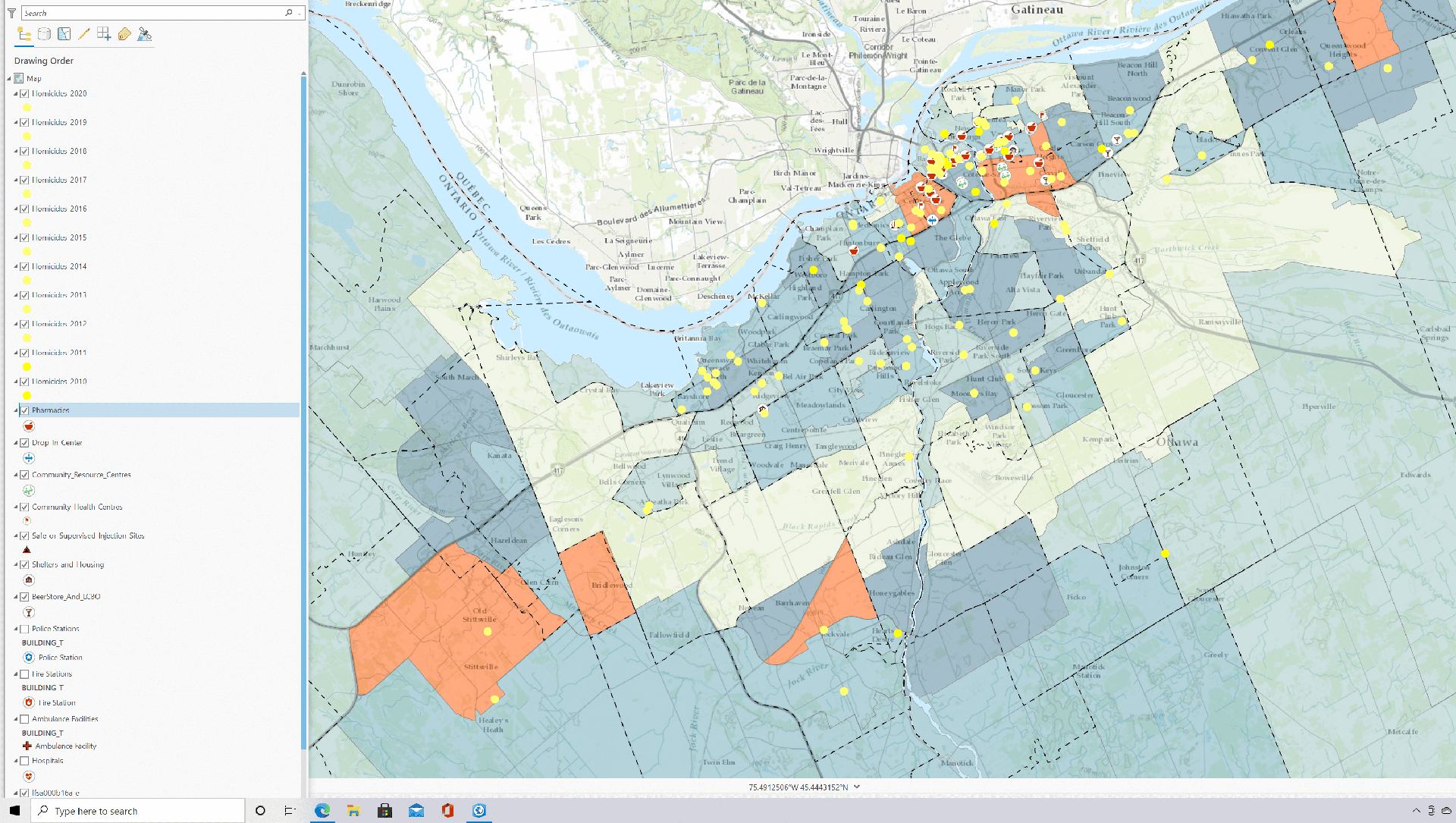The width and height of the screenshot is (1456, 823).
Task: Turn on Hospitals layer visibility
Action: [x=24, y=761]
